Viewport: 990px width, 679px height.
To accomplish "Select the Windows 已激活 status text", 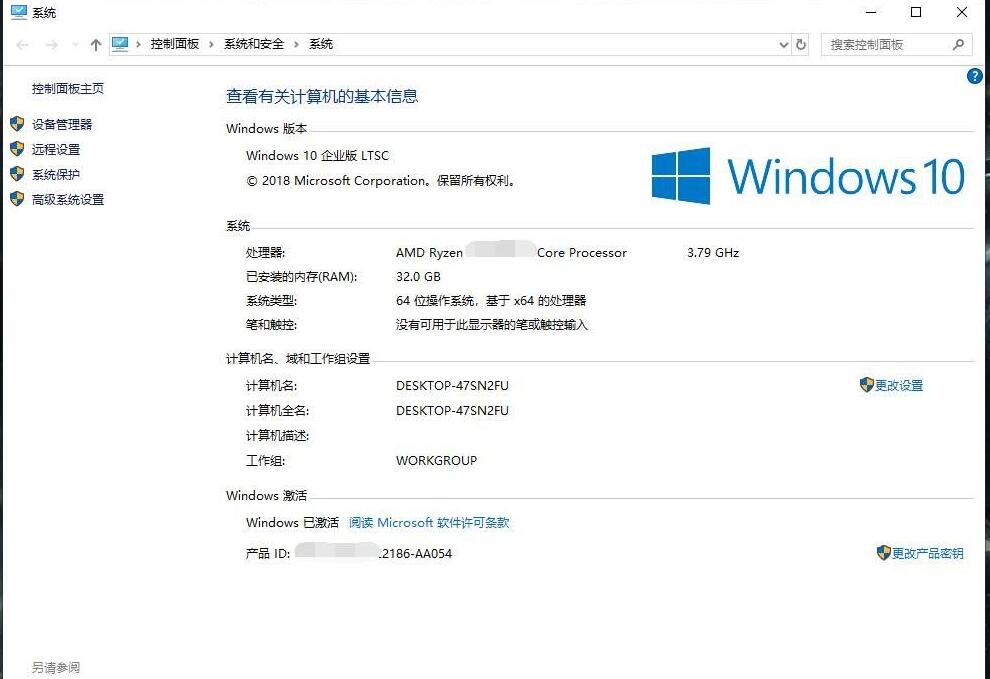I will tap(292, 522).
